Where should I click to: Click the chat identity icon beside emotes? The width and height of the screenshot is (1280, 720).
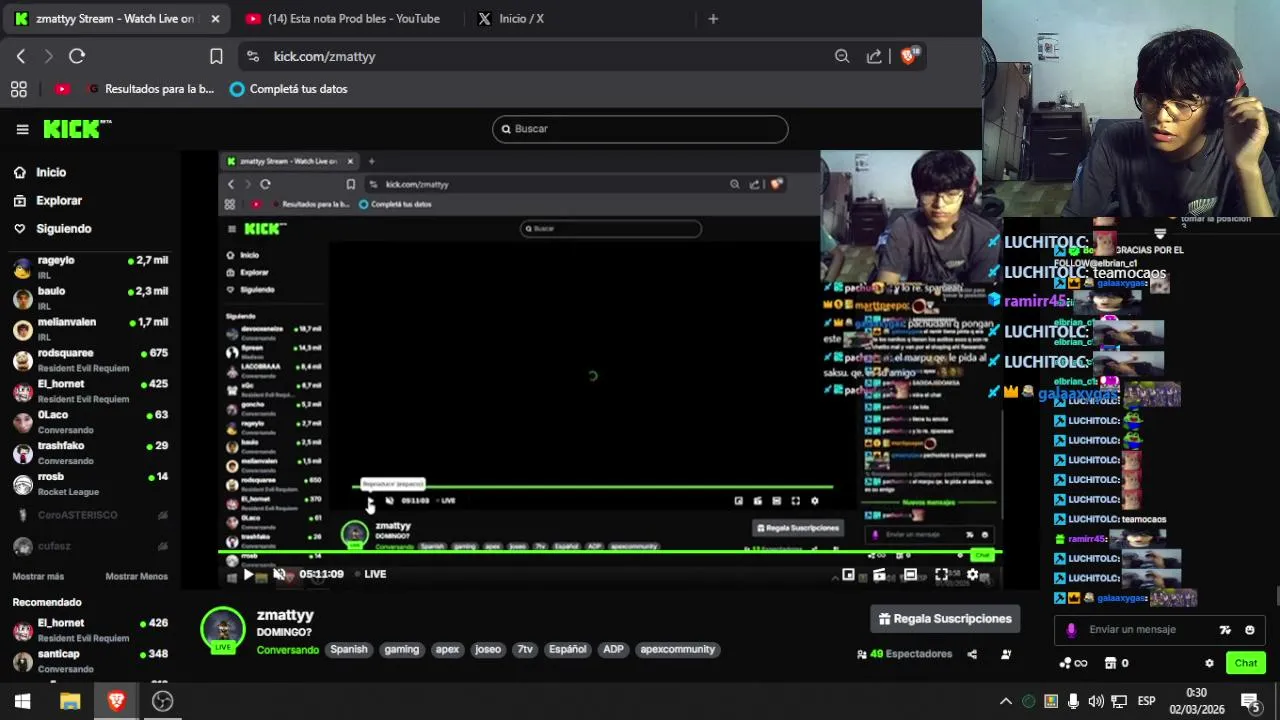[x=1225, y=630]
